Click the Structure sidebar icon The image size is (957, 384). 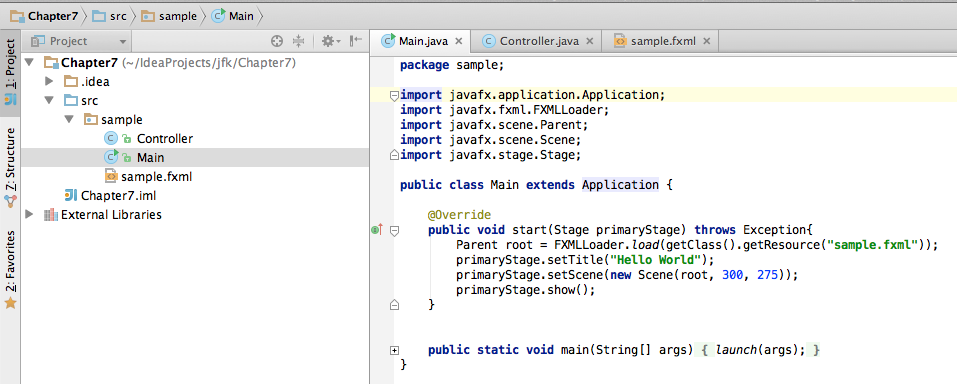point(10,201)
